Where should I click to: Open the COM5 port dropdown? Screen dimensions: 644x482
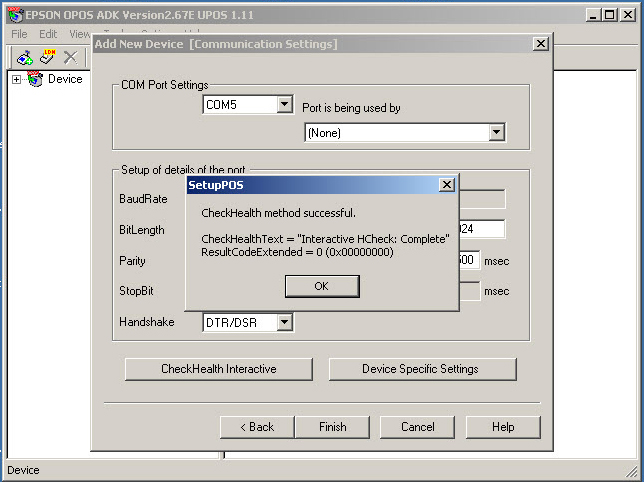(284, 104)
